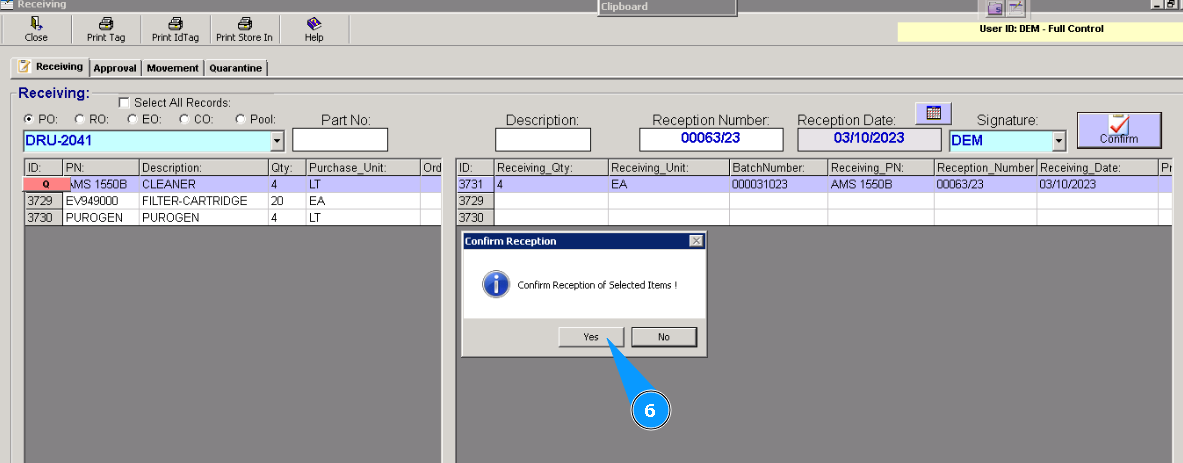This screenshot has height=463, width=1183.
Task: Select the Pool radio button
Action: (241, 118)
